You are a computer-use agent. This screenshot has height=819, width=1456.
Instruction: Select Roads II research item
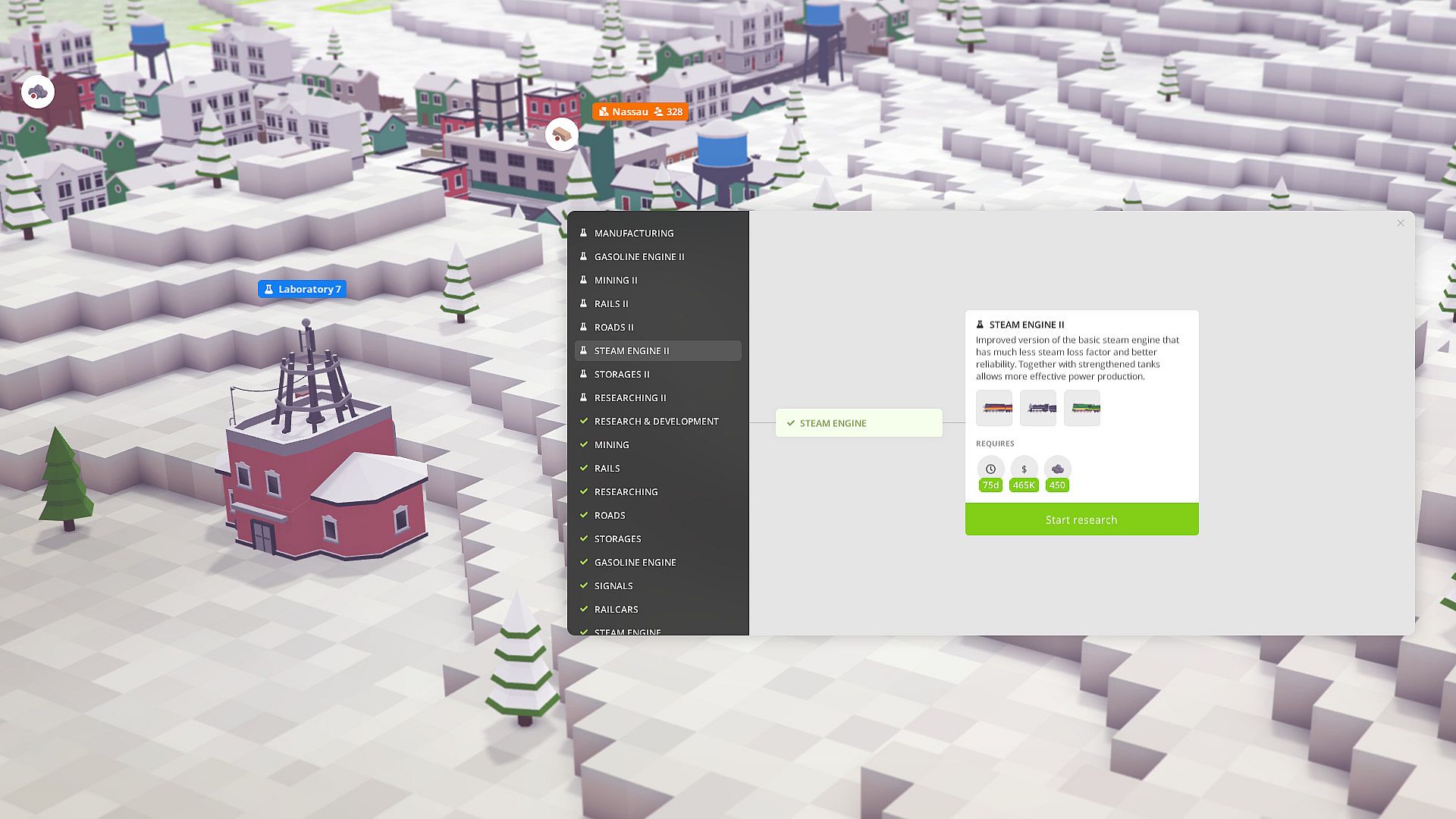tap(613, 327)
